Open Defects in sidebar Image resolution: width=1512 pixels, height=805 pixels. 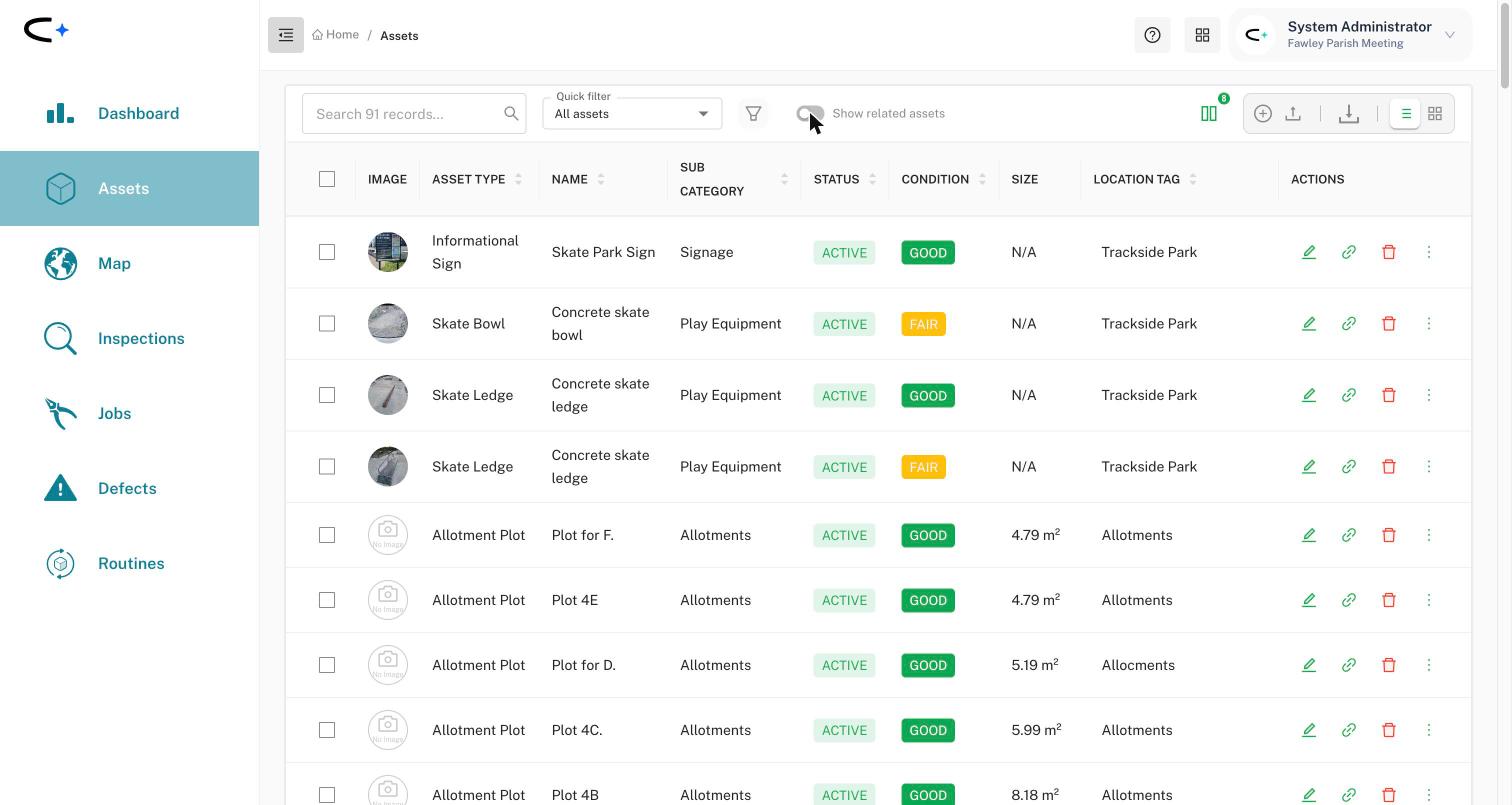(129, 488)
